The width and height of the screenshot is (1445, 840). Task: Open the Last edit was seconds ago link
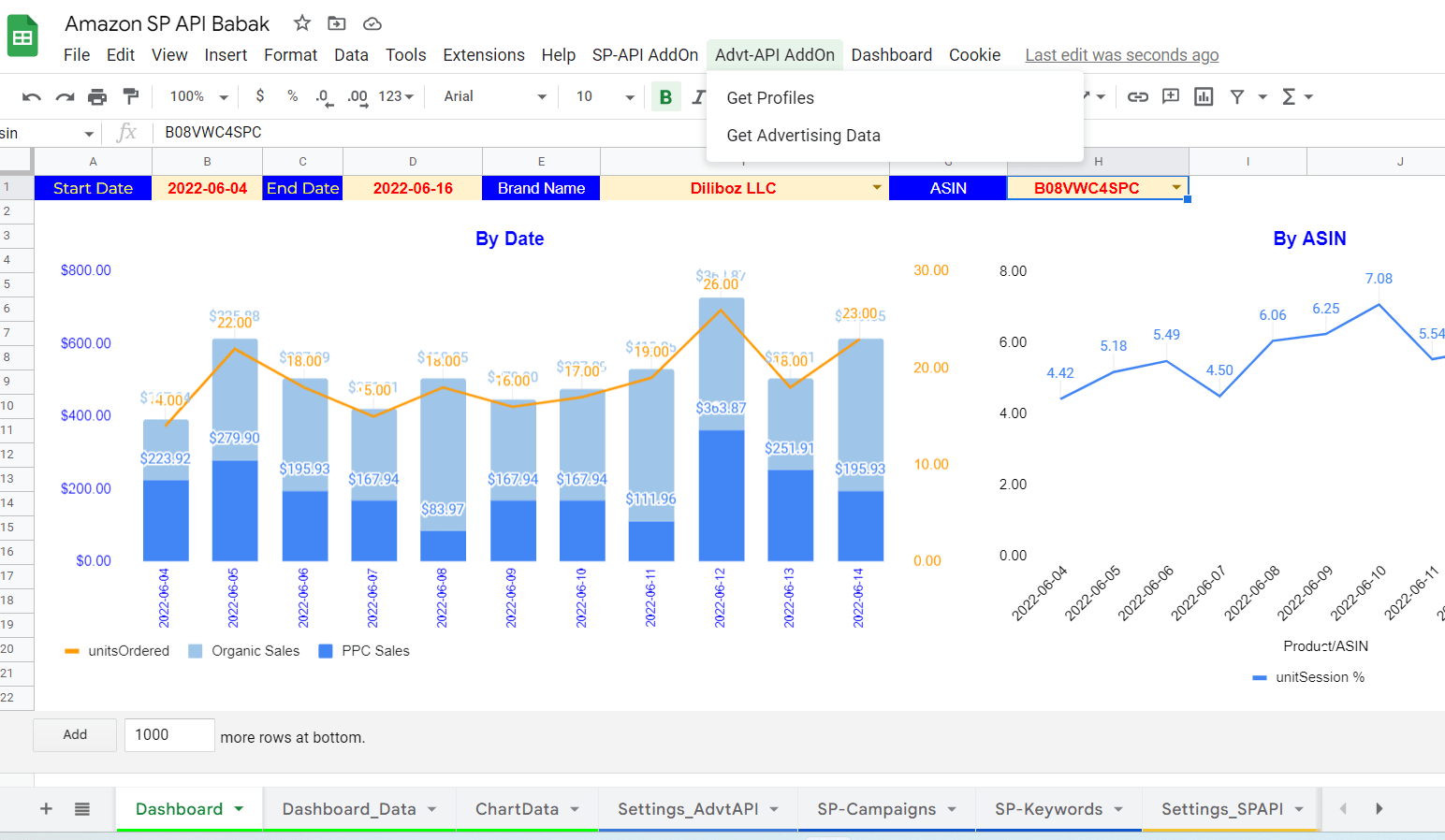pyautogui.click(x=1121, y=55)
